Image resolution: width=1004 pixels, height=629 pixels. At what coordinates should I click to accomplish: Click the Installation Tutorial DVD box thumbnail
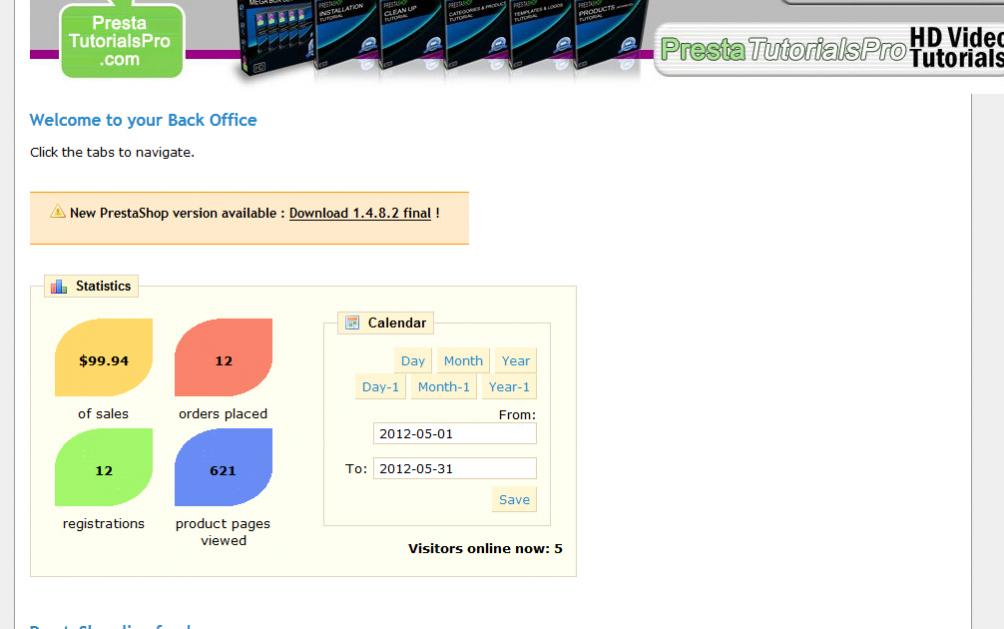coord(346,35)
